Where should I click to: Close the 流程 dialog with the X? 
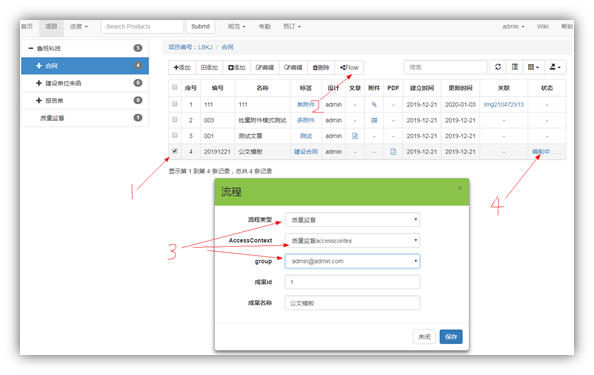click(460, 188)
